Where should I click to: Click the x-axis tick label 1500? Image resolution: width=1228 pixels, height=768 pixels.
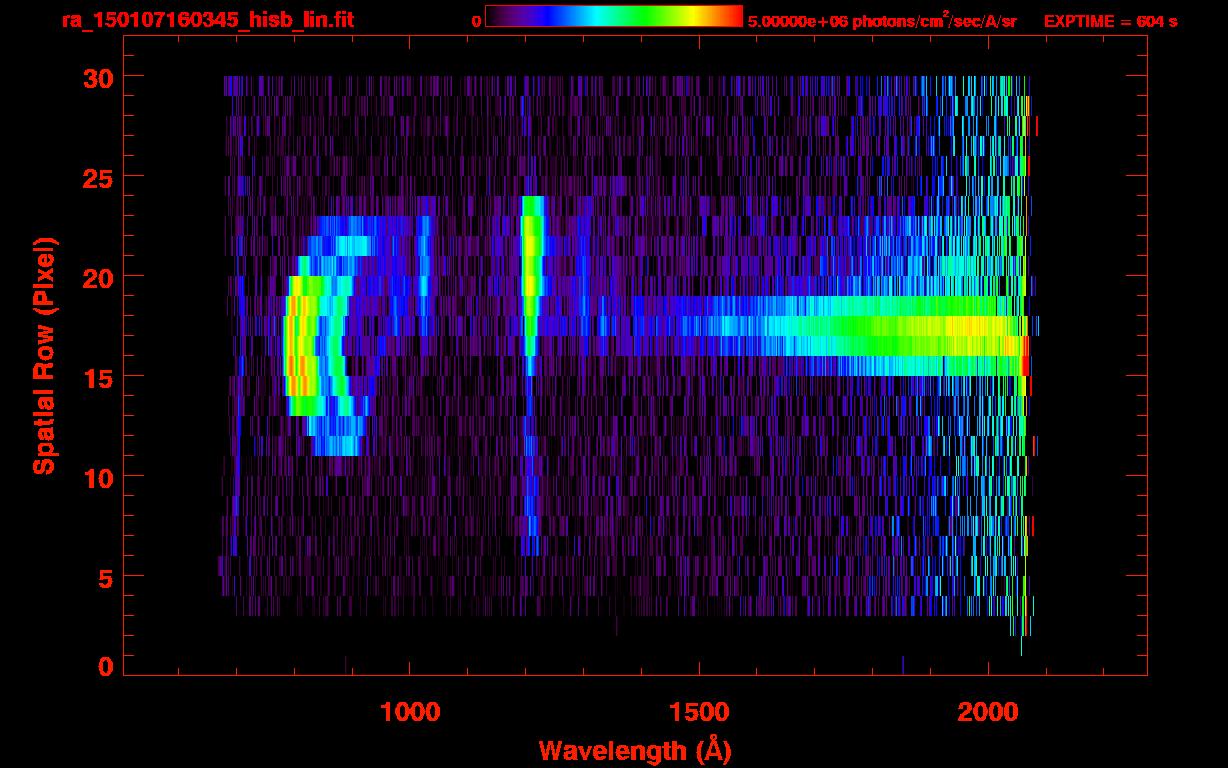699,712
